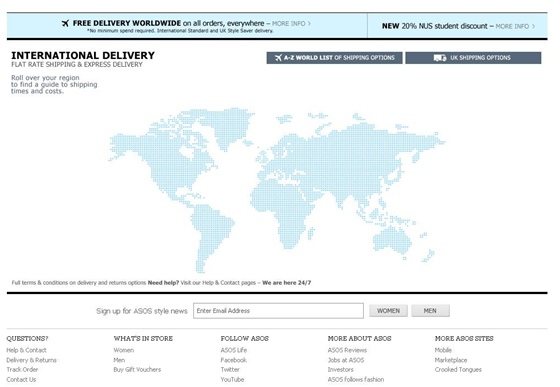Image resolution: width=560 pixels, height=387 pixels.
Task: Open ASOS Reviews link
Action: click(x=347, y=350)
